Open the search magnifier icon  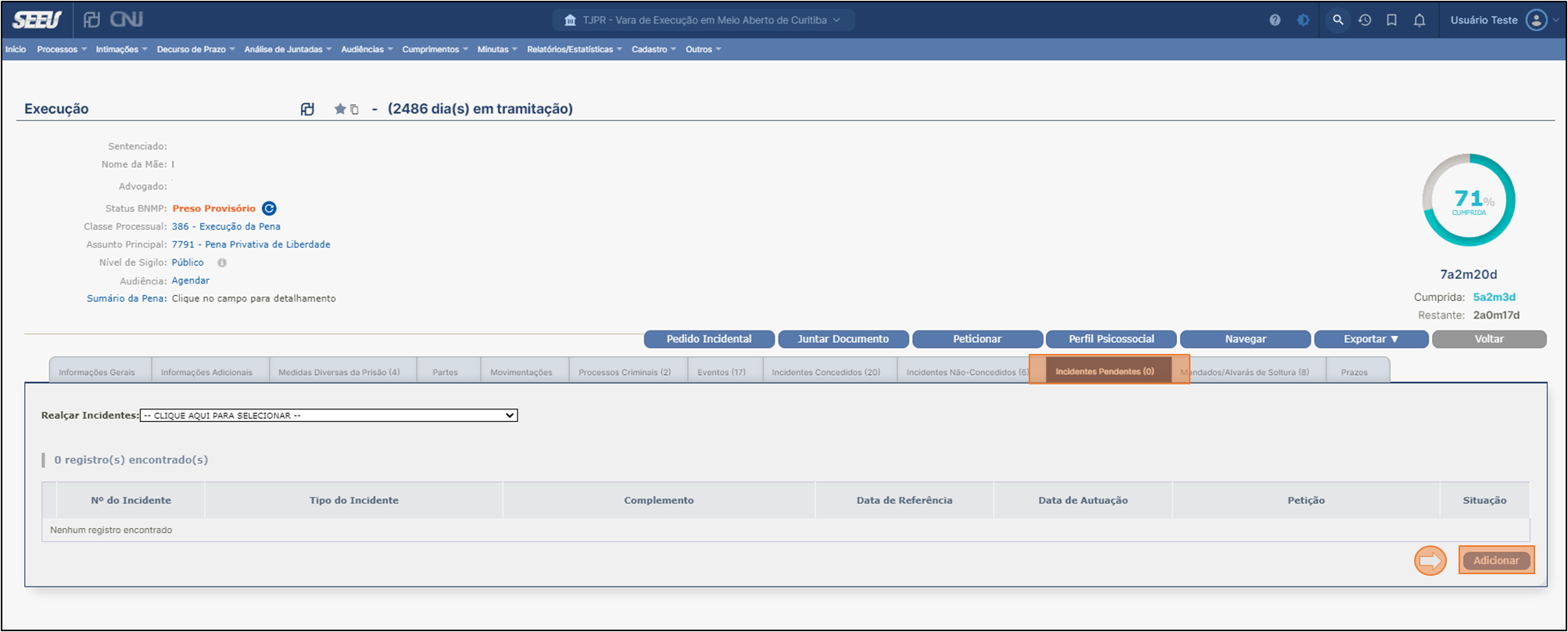[x=1338, y=20]
